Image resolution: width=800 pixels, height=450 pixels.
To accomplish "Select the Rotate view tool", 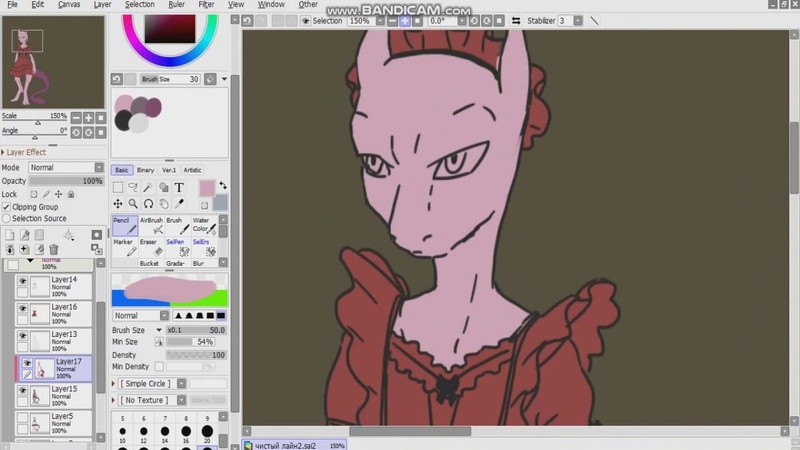I will [148, 204].
